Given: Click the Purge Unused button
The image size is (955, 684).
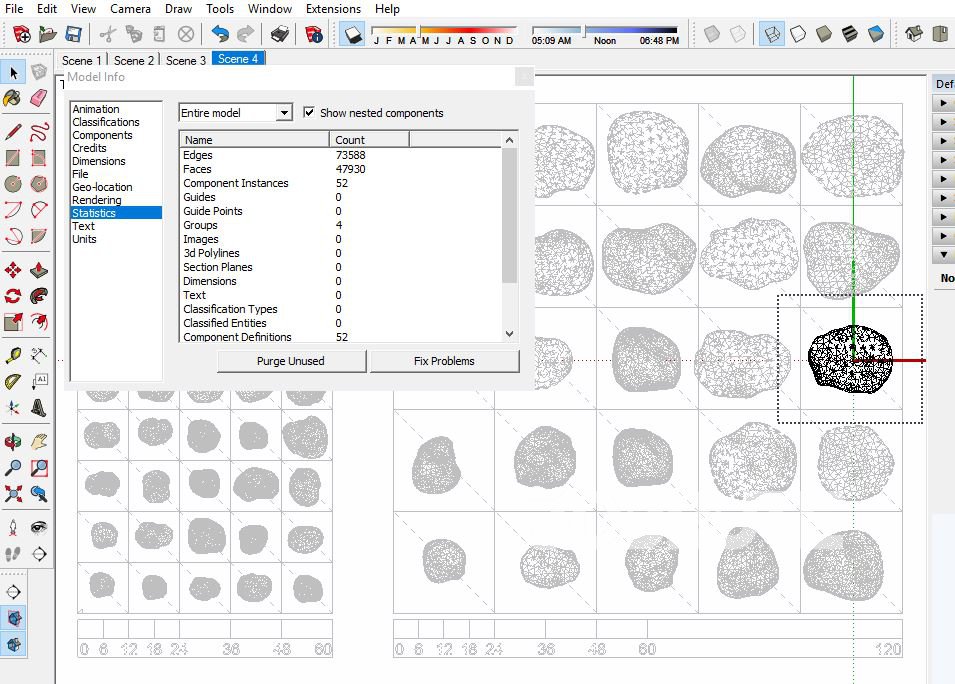Looking at the screenshot, I should point(291,361).
